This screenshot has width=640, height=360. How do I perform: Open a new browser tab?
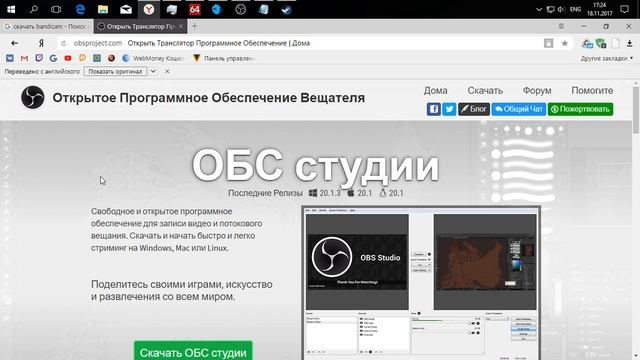tap(195, 26)
